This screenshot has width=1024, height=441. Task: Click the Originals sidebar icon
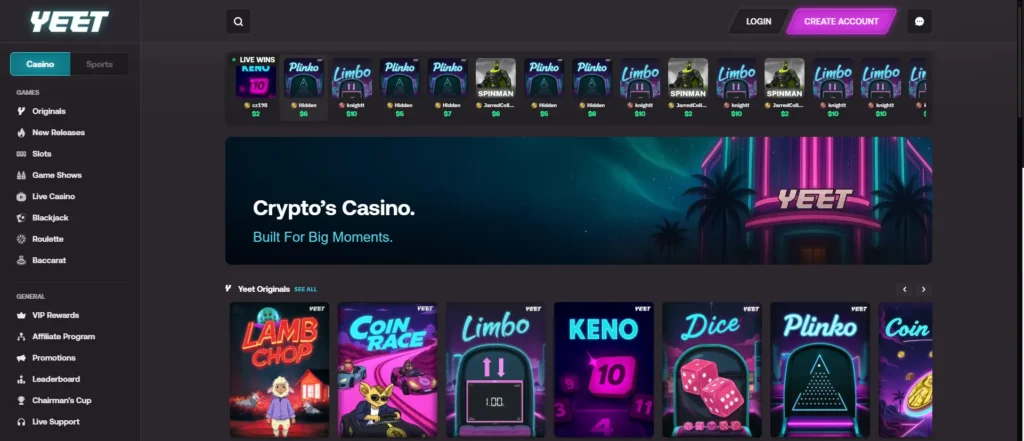pos(21,111)
